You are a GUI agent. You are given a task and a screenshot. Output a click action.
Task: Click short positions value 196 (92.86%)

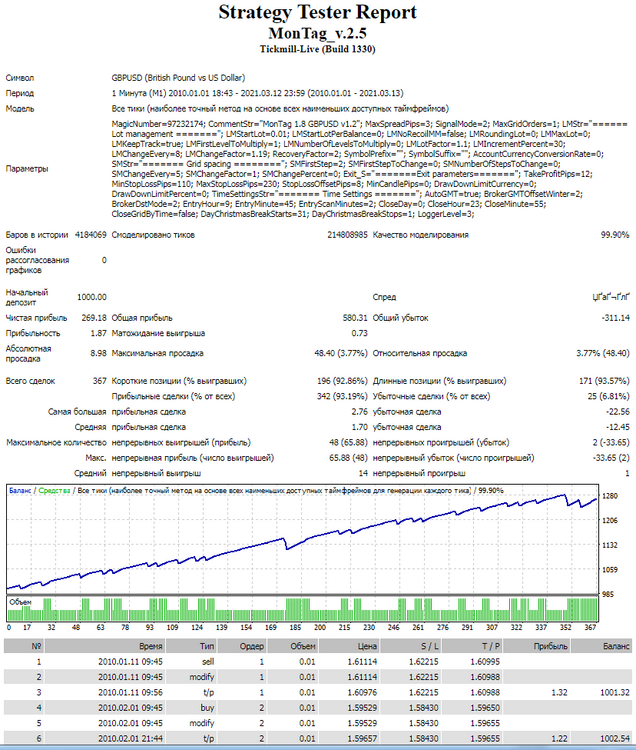[342, 381]
